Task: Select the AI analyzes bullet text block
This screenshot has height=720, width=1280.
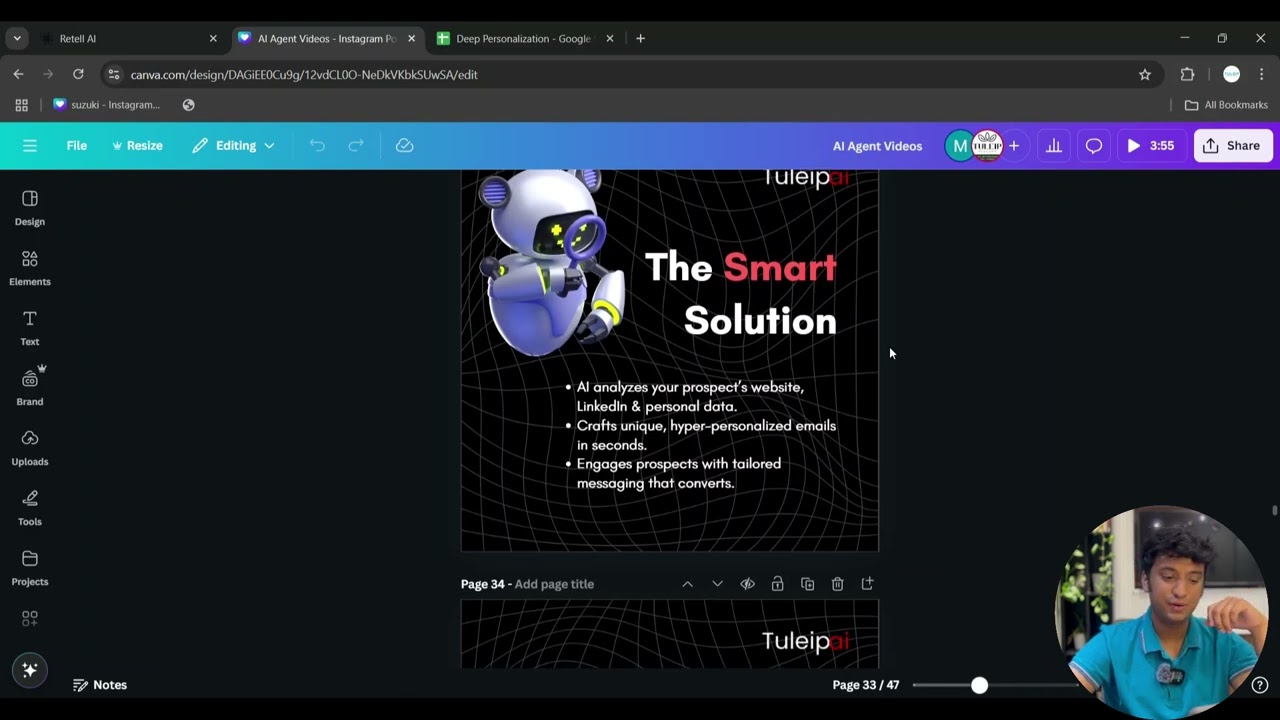Action: pyautogui.click(x=701, y=435)
